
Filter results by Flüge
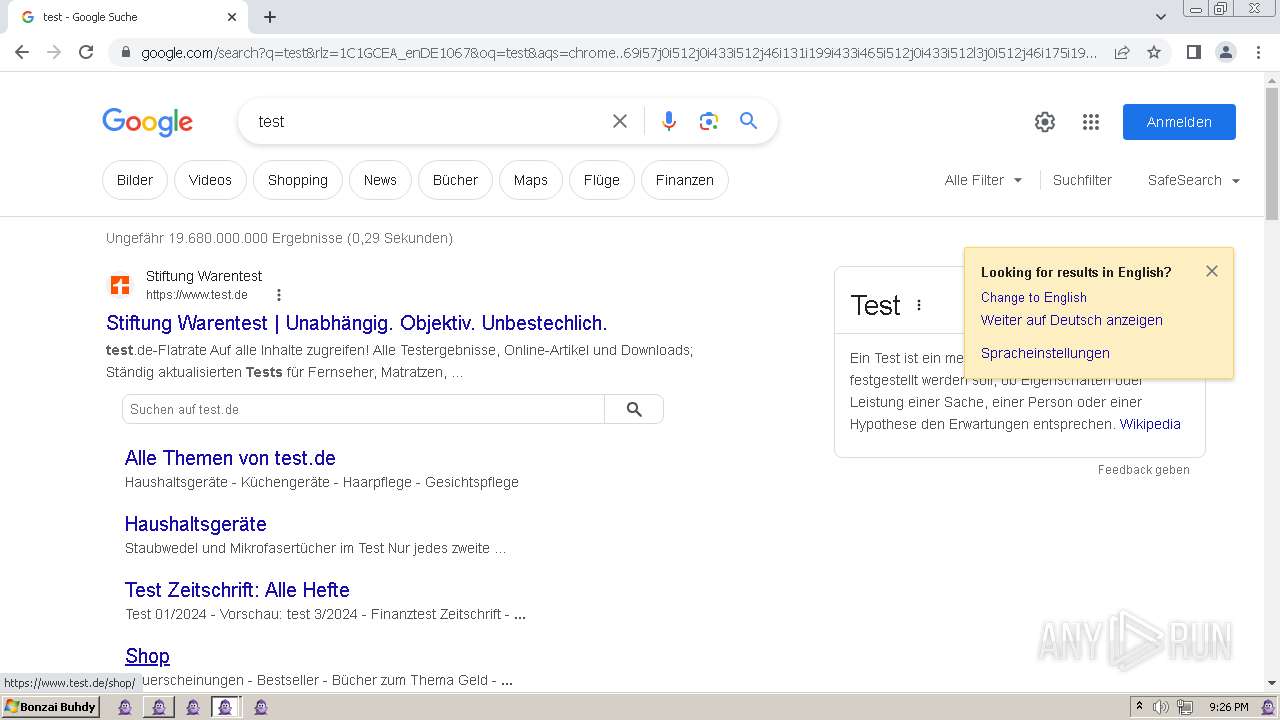click(602, 180)
